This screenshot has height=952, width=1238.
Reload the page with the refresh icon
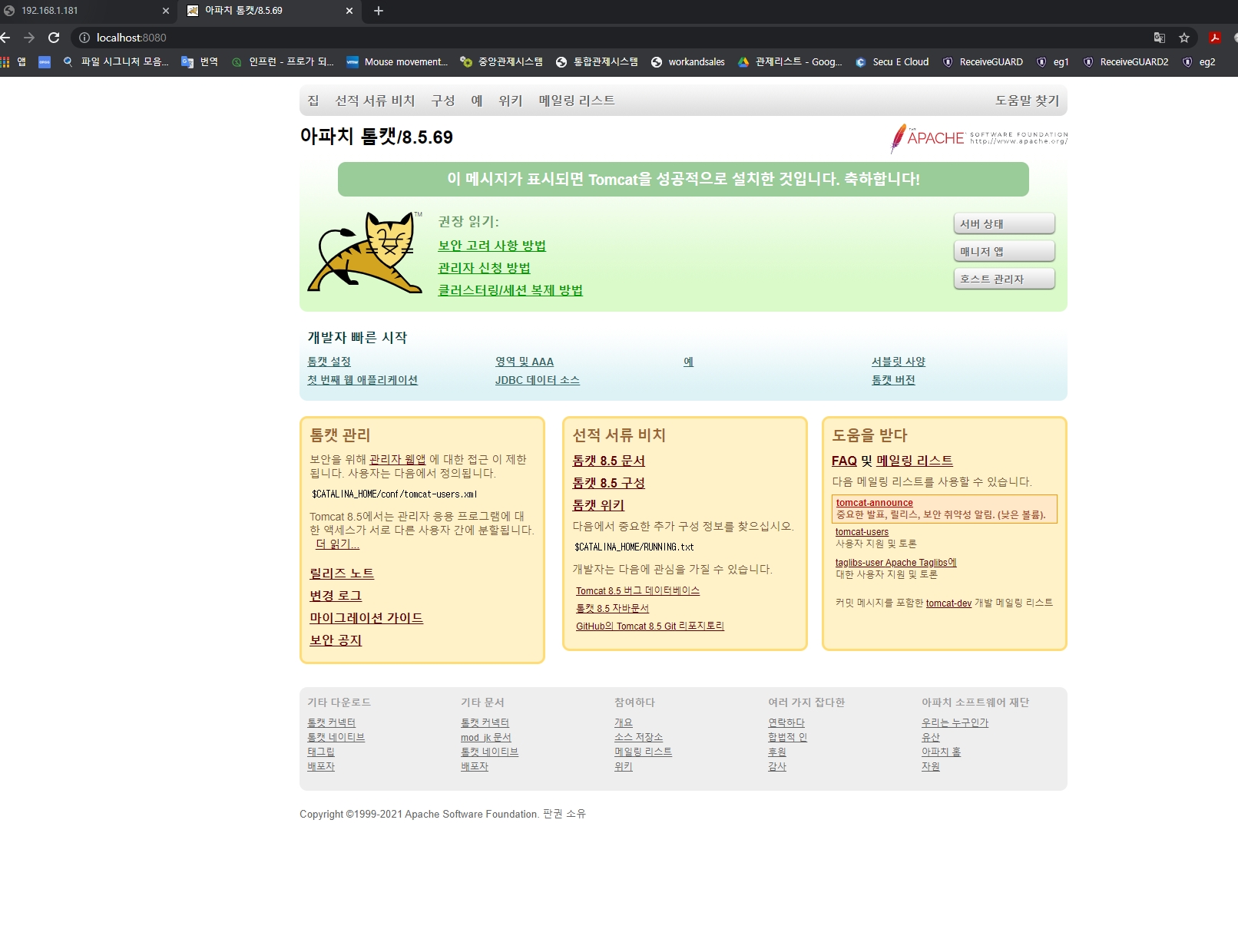pos(54,38)
